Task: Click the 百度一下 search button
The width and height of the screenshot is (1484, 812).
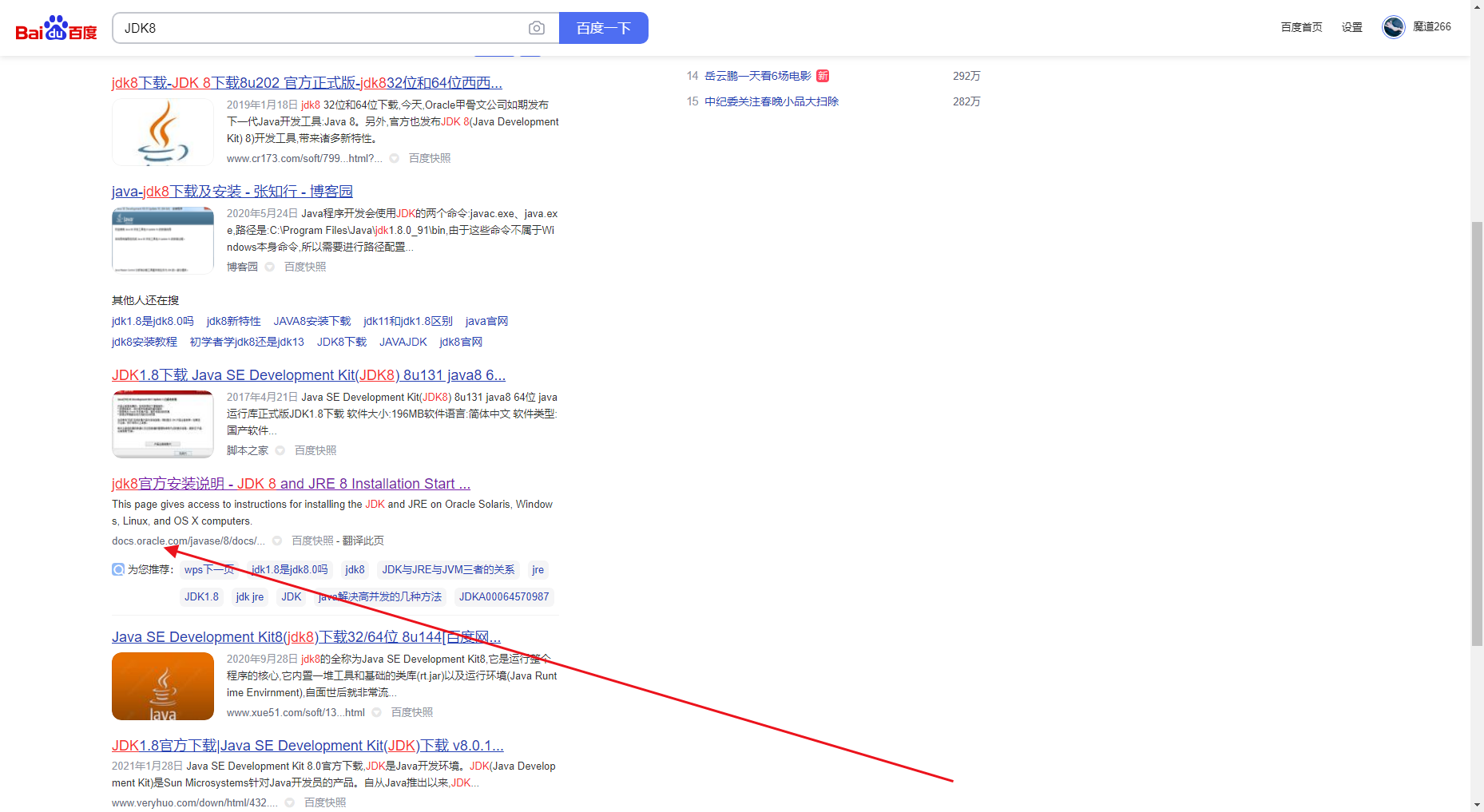Action: click(x=604, y=28)
